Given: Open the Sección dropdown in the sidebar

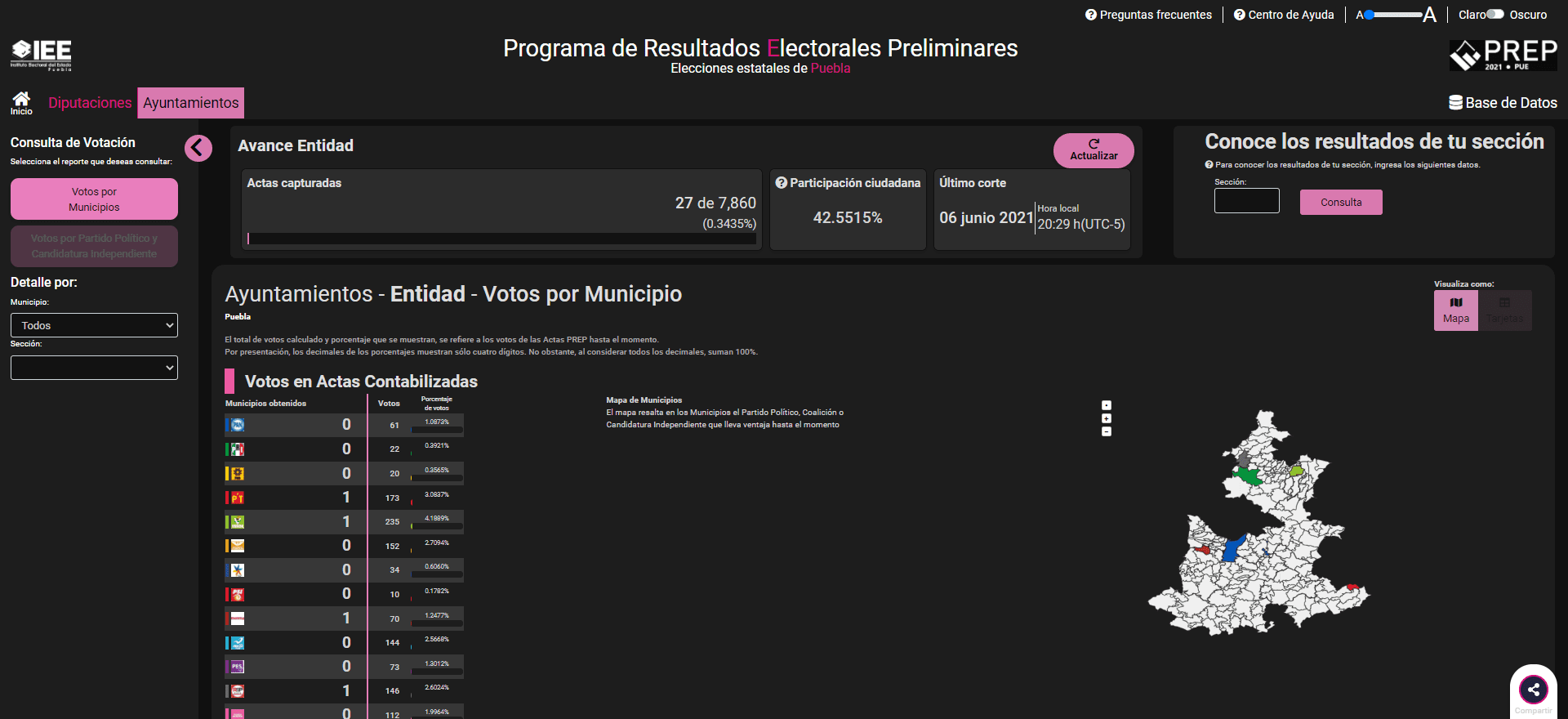Looking at the screenshot, I should (94, 368).
